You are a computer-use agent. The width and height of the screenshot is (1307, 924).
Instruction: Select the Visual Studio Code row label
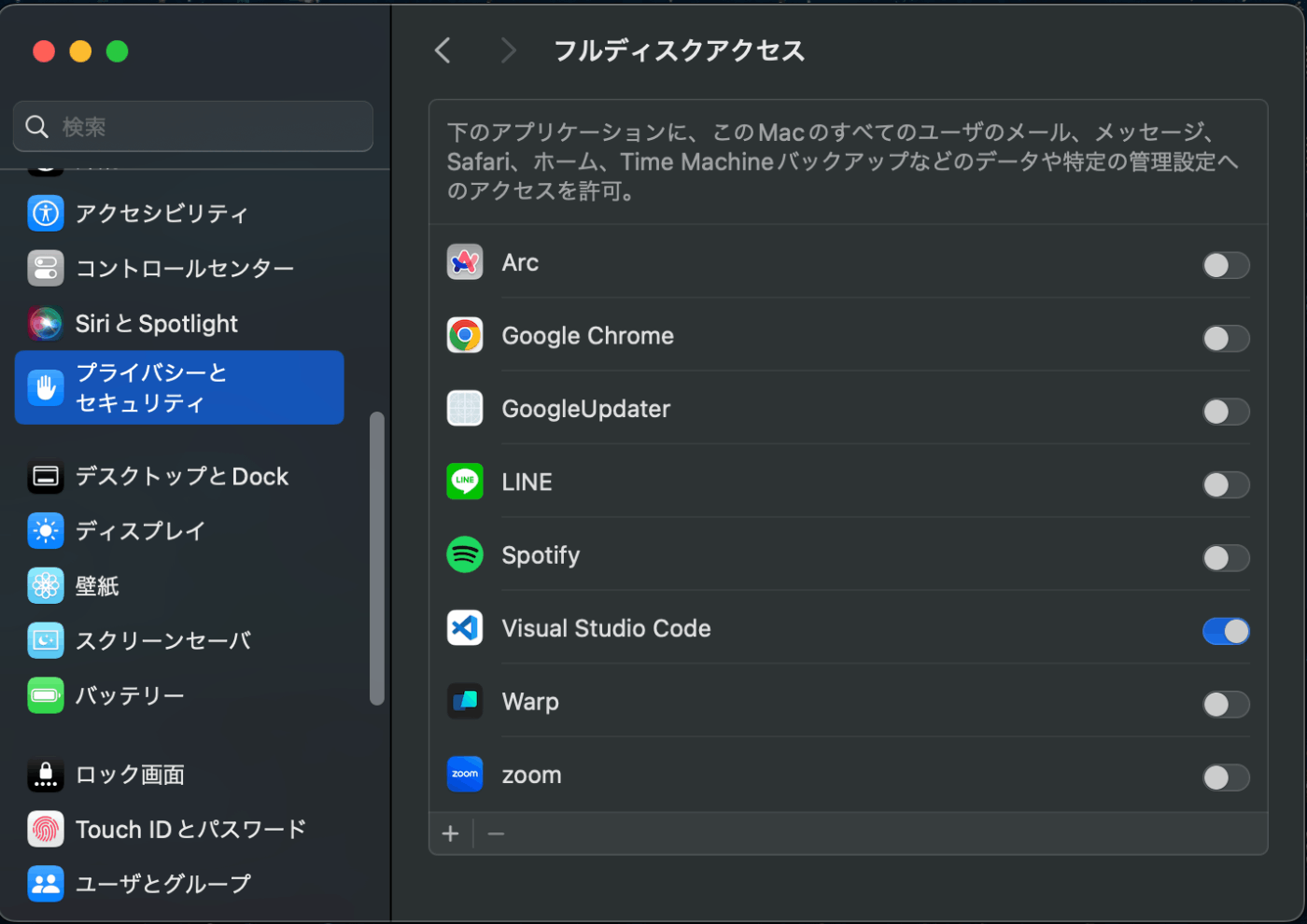pyautogui.click(x=607, y=628)
